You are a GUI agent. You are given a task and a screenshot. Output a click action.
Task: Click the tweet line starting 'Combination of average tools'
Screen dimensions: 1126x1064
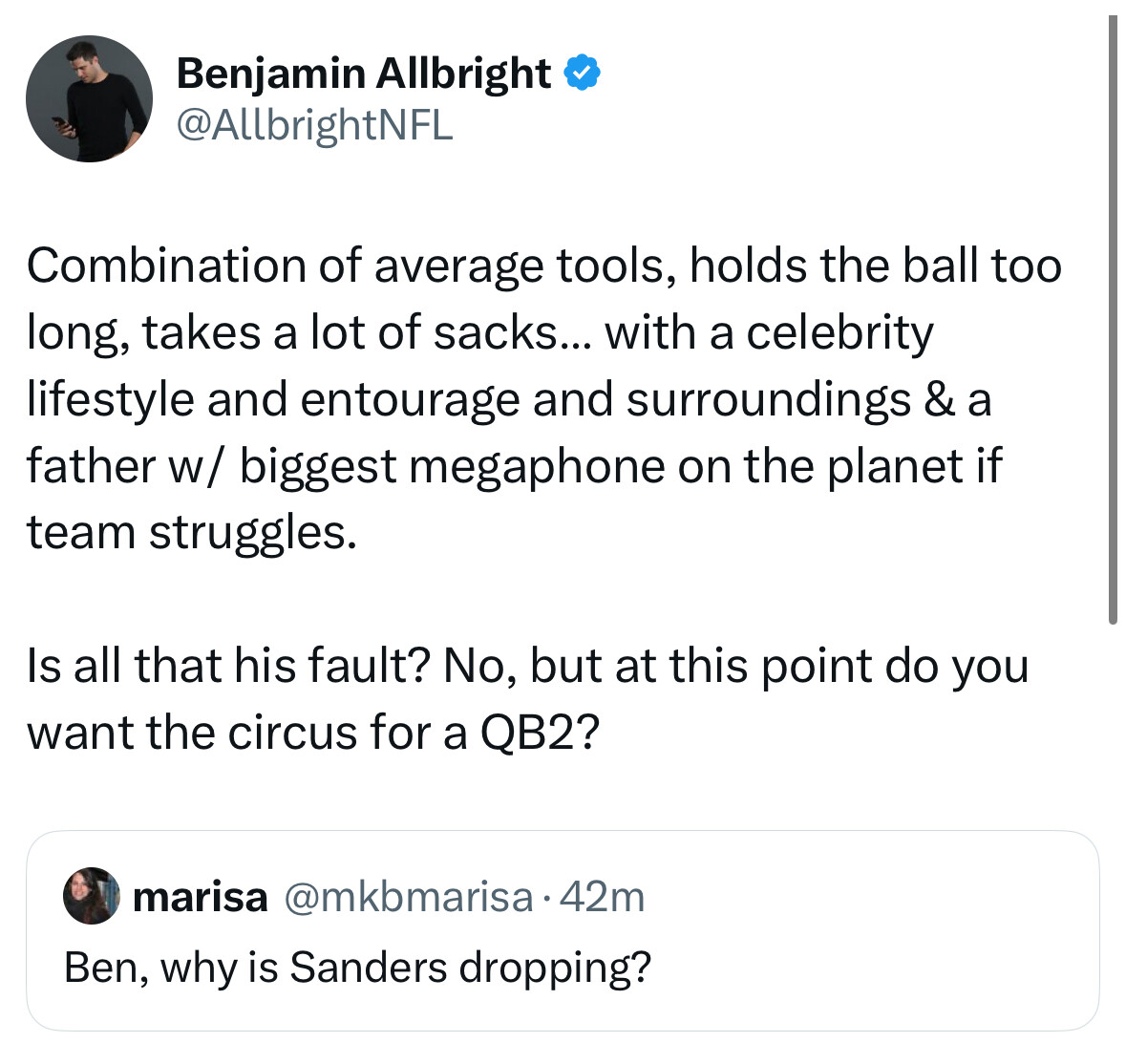[x=543, y=267]
